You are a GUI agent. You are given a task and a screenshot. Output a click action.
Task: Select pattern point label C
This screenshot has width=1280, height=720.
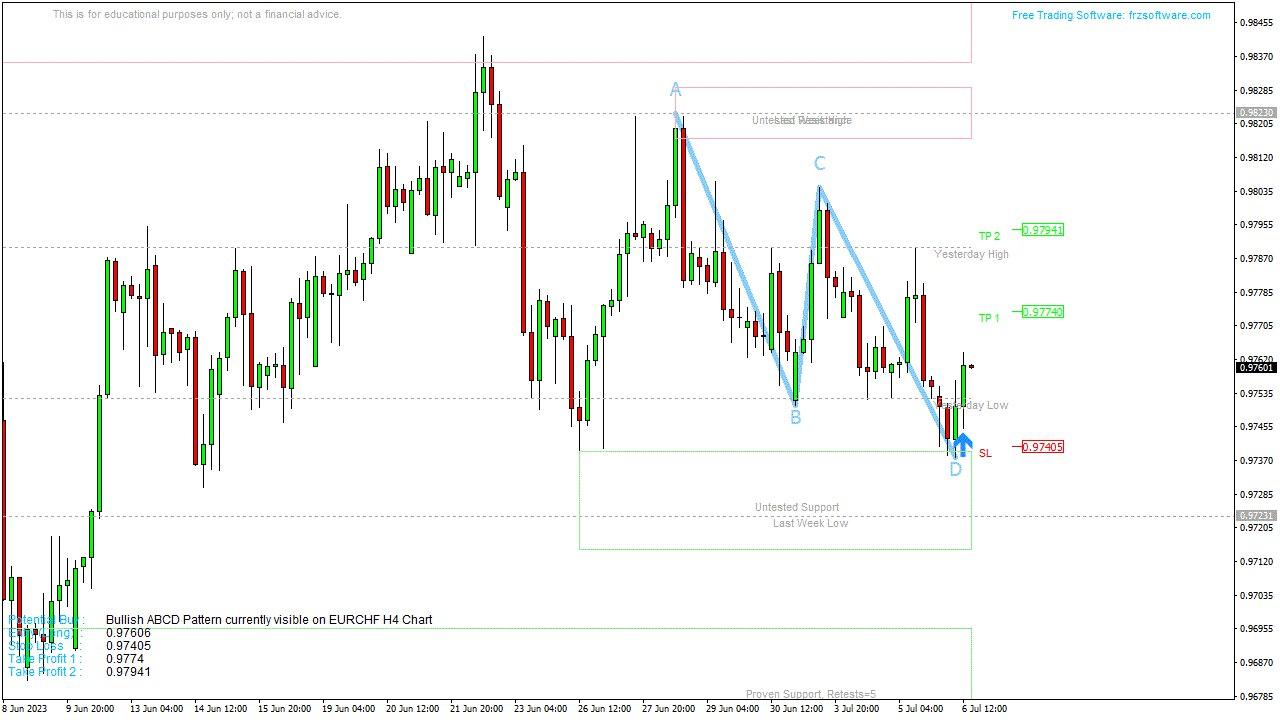819,164
